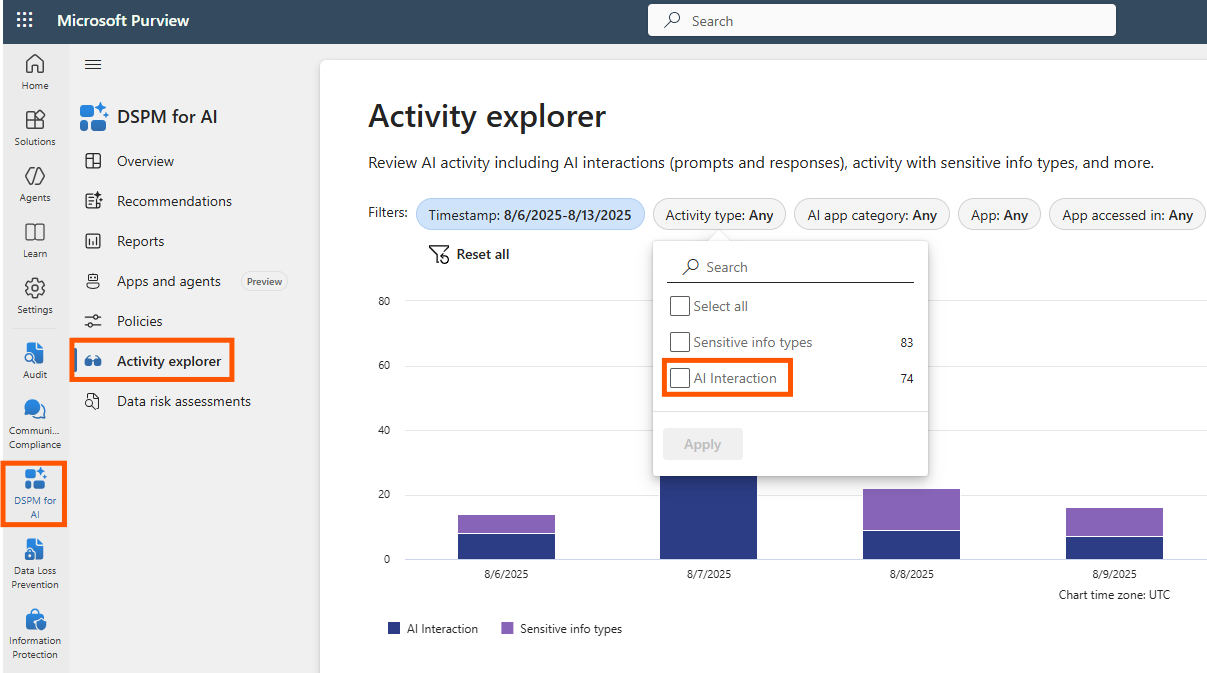Click the Chart time zone: UTC text
This screenshot has width=1207, height=673.
click(1114, 594)
